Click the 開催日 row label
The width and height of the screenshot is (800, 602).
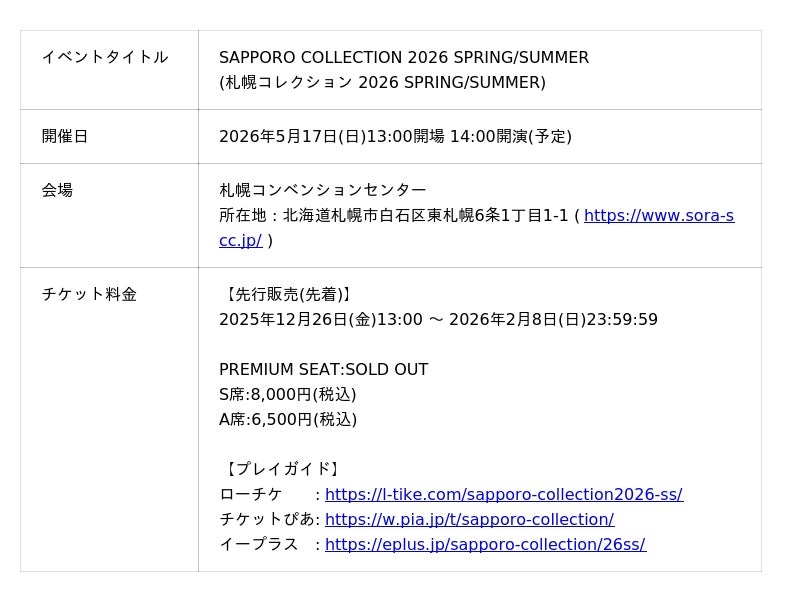pyautogui.click(x=65, y=136)
